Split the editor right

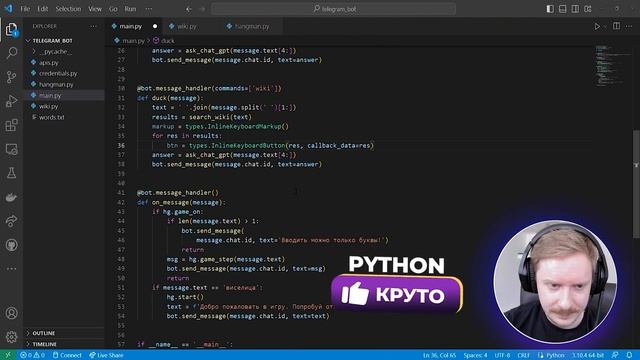coord(616,26)
